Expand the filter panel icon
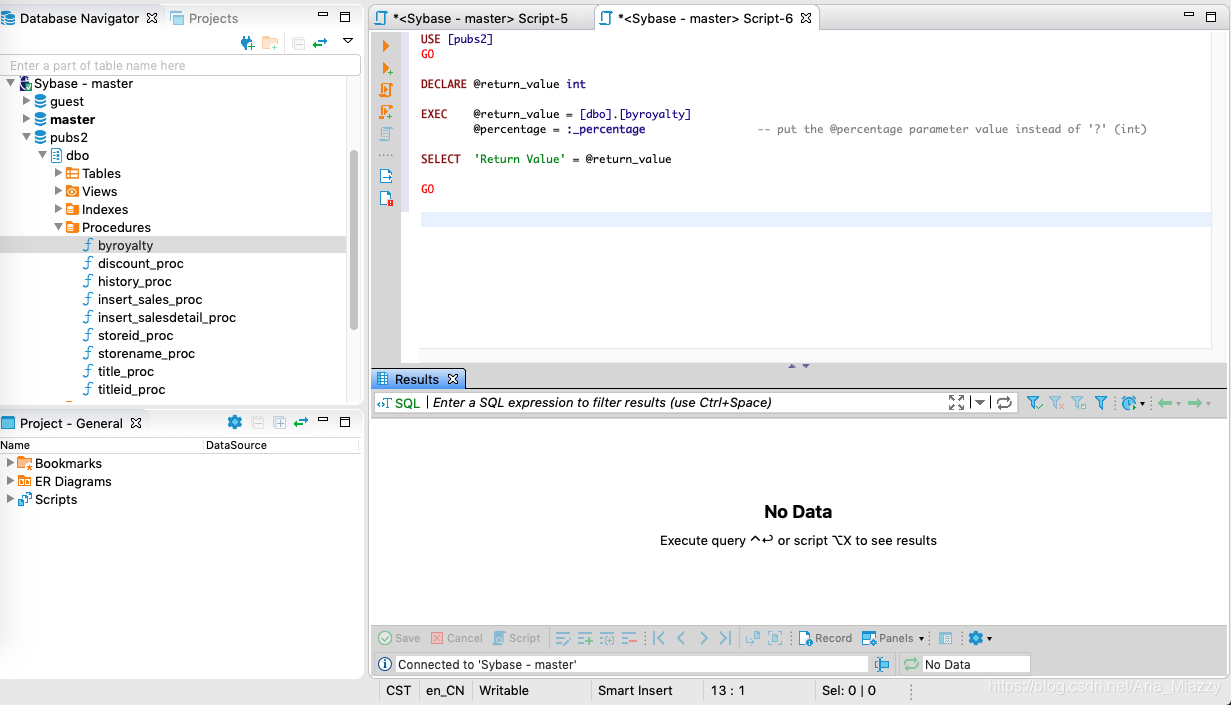This screenshot has width=1231, height=705. pos(957,402)
